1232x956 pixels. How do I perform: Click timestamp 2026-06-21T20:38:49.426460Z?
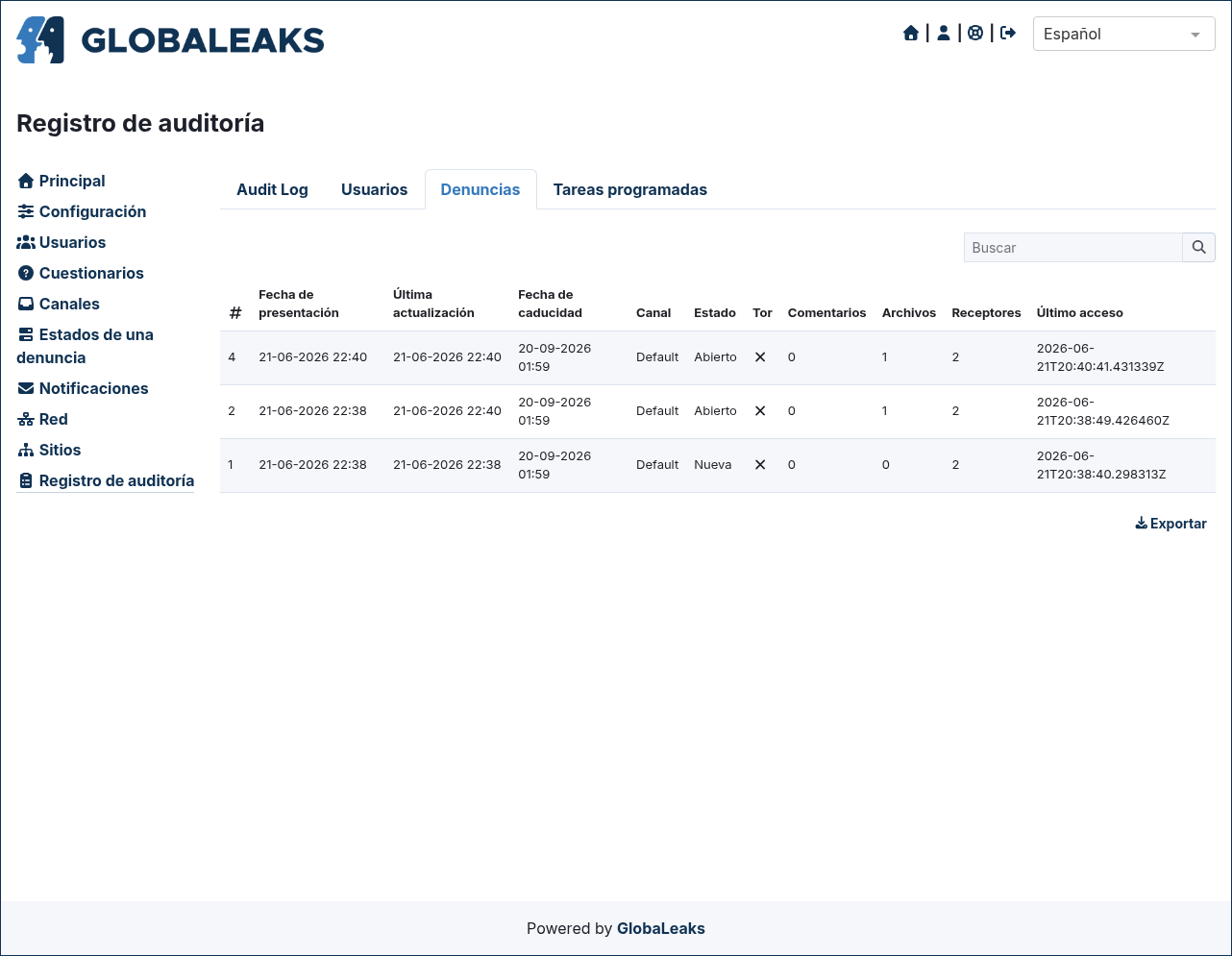pyautogui.click(x=1103, y=411)
